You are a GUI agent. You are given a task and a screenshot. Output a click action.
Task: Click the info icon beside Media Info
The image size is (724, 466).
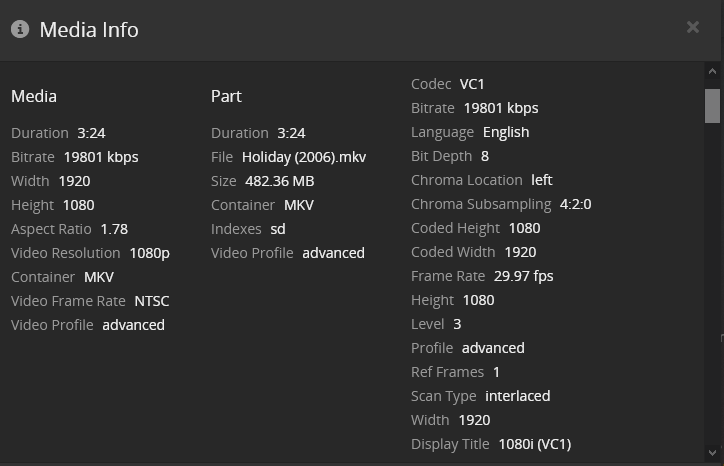19,29
